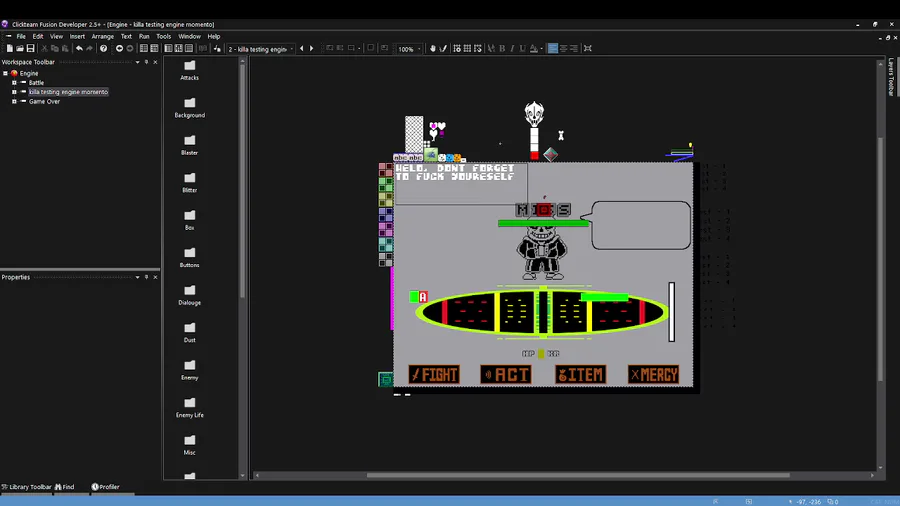Select the paint mode brush tool
The image size is (900, 506).
coord(443,49)
